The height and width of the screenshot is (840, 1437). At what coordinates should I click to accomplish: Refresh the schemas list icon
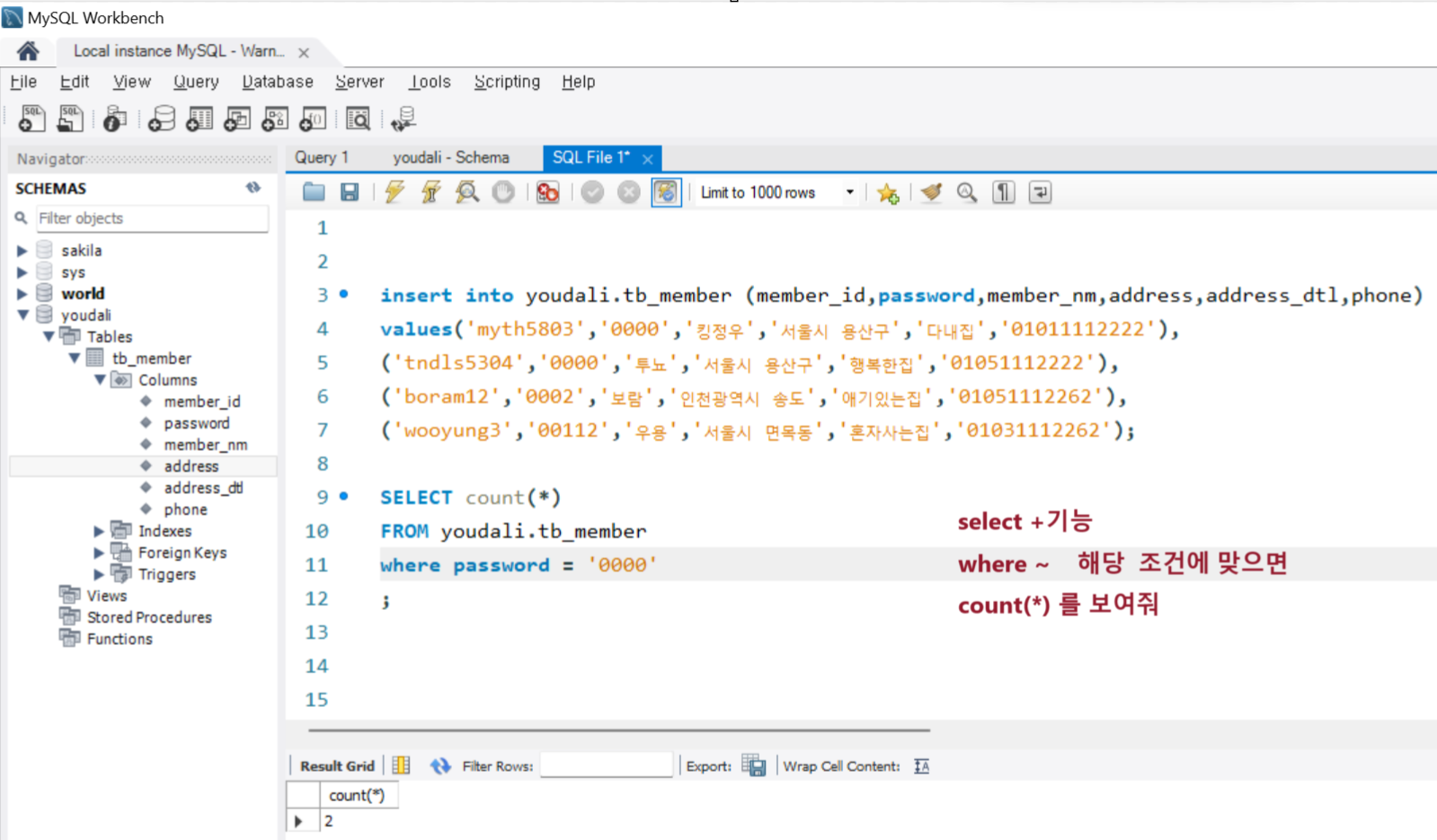(x=253, y=188)
